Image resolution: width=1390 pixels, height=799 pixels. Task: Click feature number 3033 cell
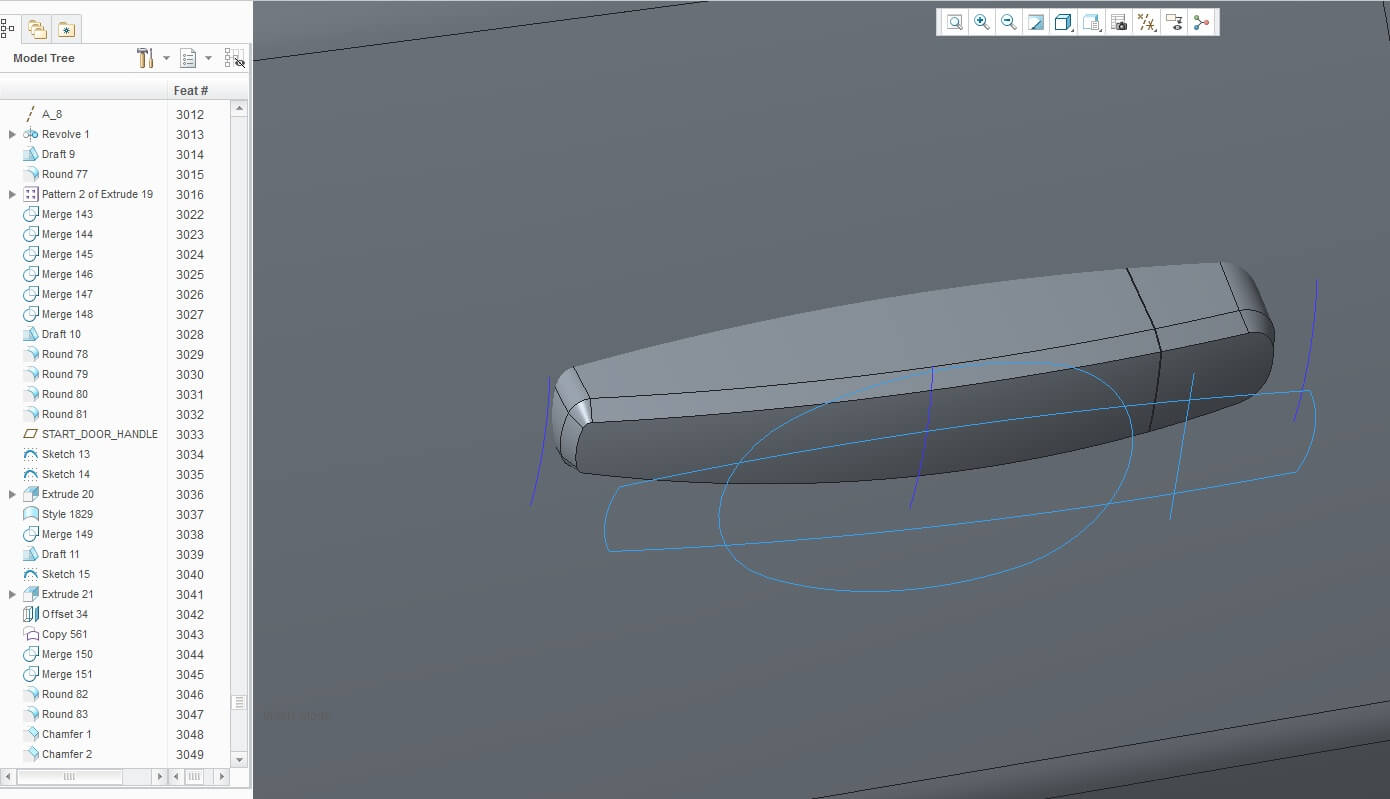(190, 434)
